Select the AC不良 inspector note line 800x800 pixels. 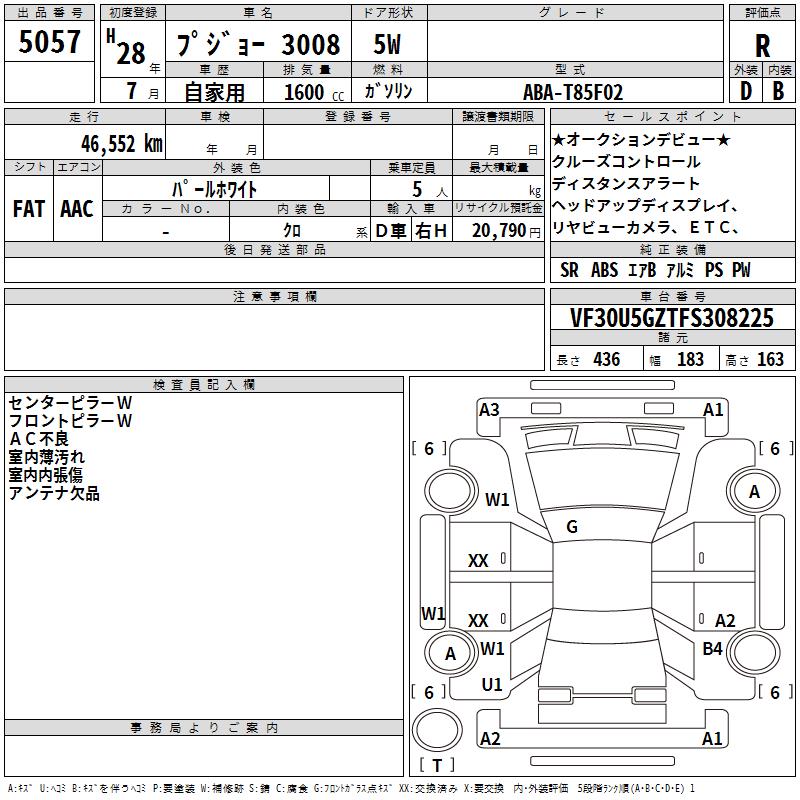39,439
